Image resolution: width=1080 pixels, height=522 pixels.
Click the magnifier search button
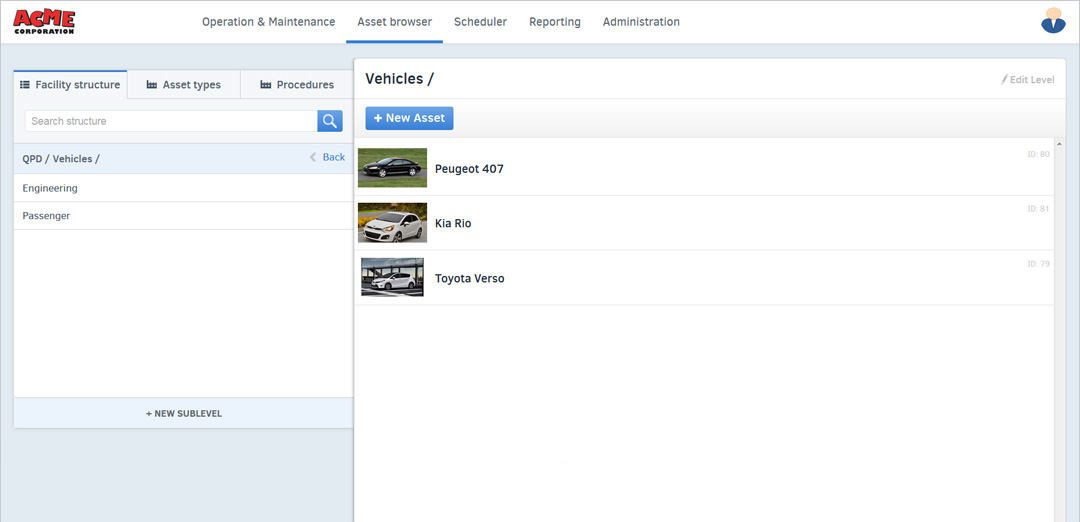pyautogui.click(x=330, y=121)
